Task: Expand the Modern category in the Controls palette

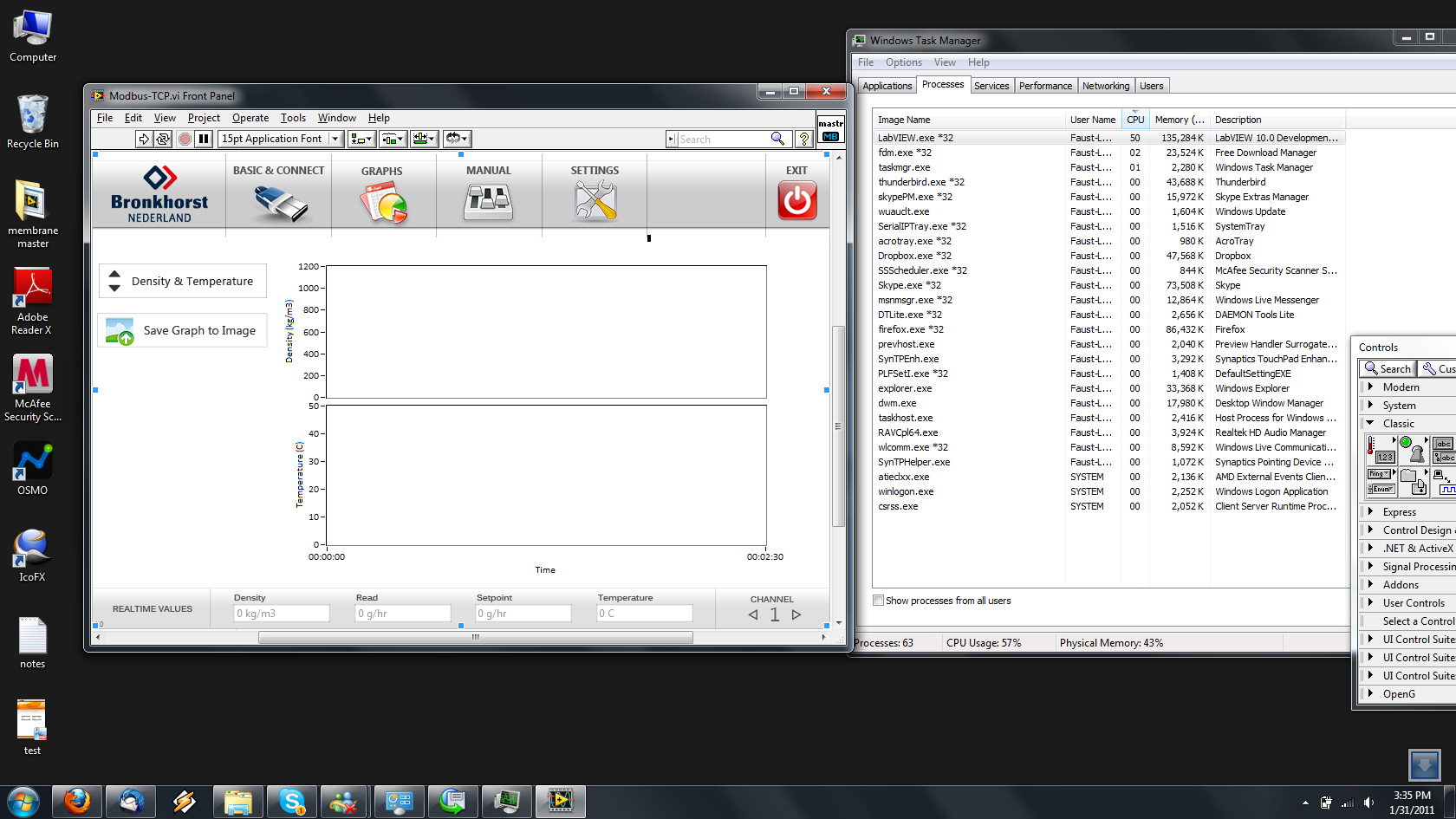Action: coord(1370,387)
